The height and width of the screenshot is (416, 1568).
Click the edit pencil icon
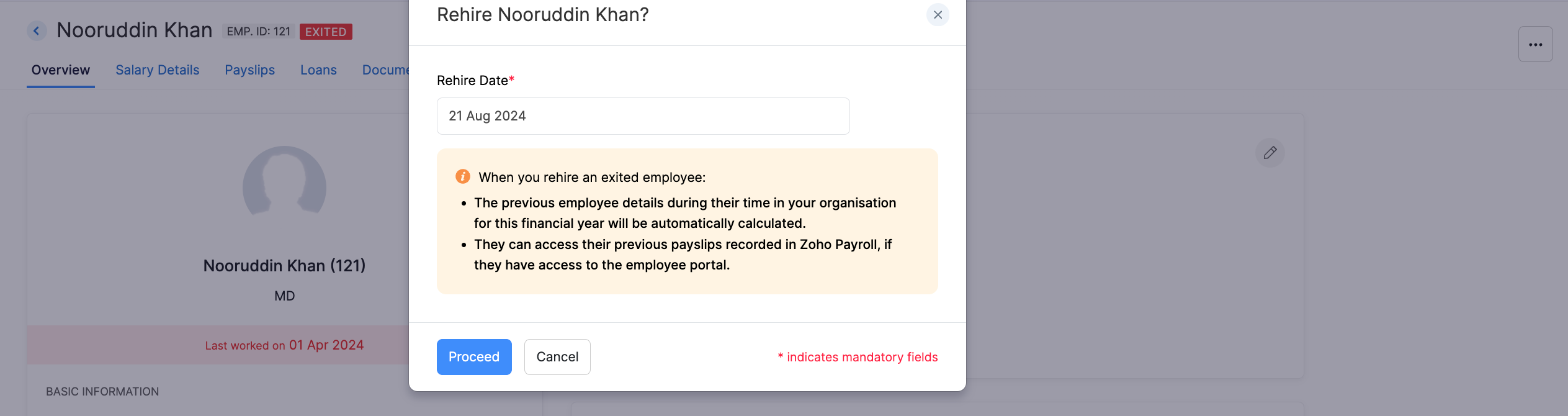click(x=1270, y=152)
